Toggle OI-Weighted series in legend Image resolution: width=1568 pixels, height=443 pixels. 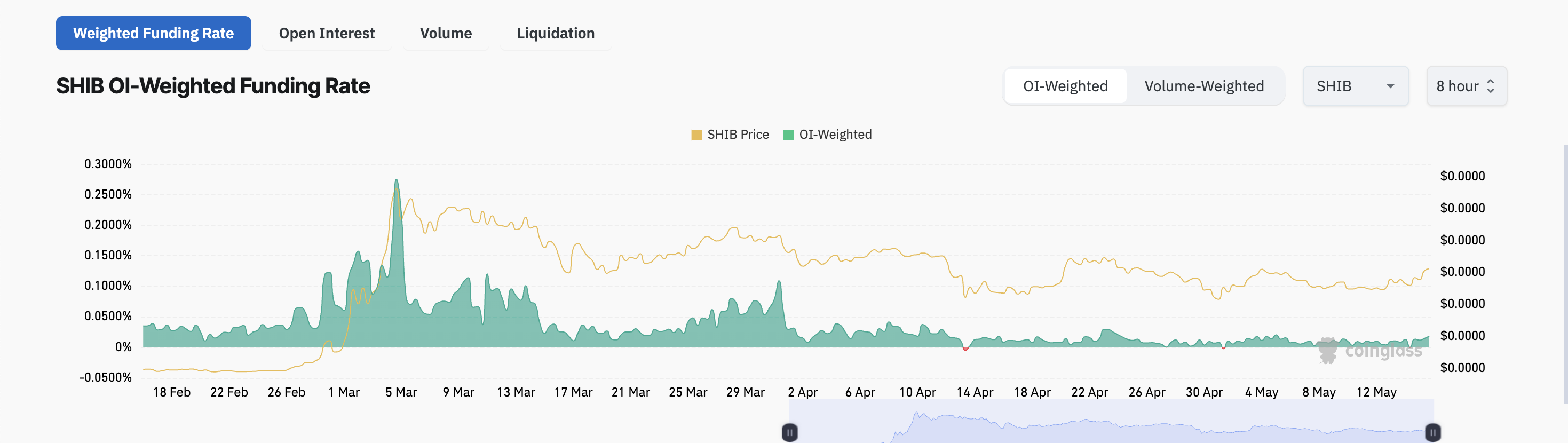tap(835, 135)
